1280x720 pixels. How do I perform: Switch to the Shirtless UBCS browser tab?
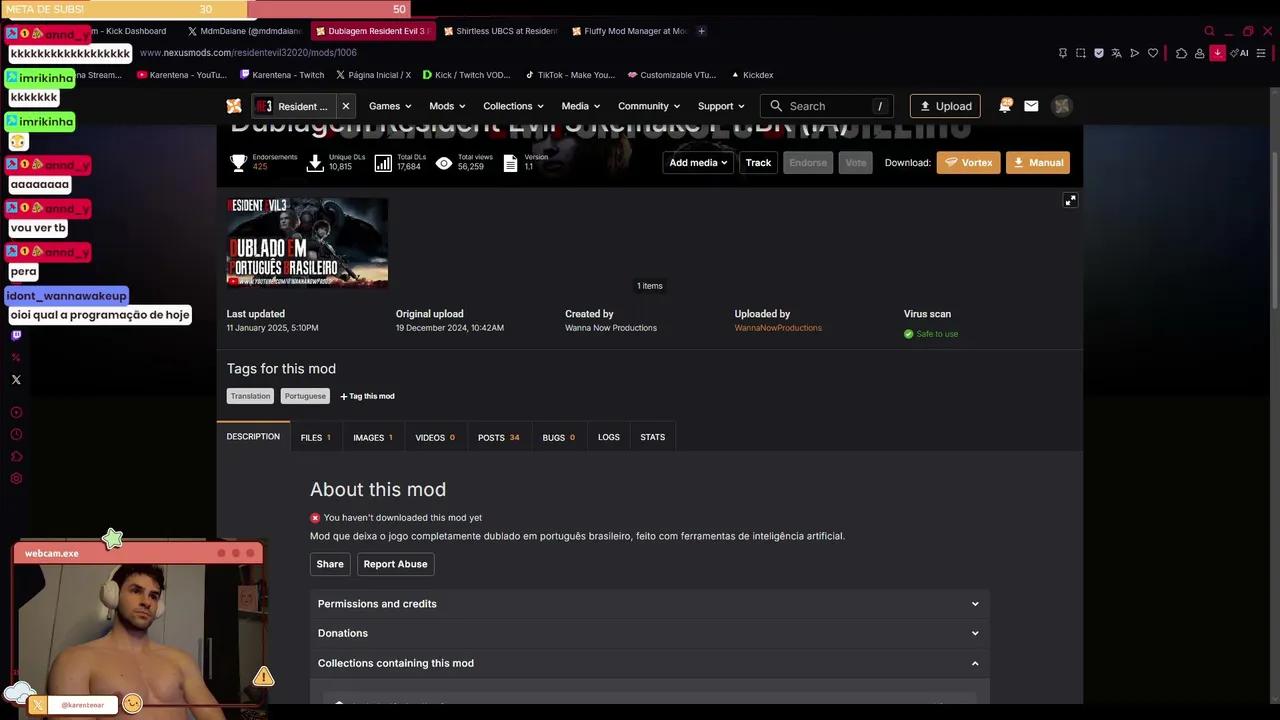(500, 31)
